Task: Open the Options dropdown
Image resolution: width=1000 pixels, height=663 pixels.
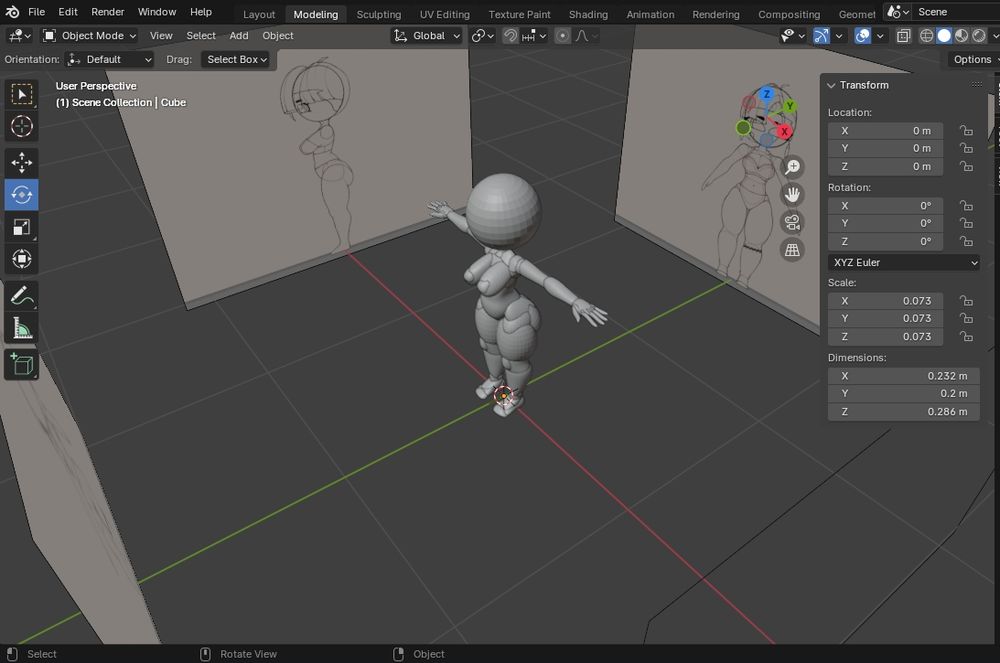Action: click(x=974, y=59)
